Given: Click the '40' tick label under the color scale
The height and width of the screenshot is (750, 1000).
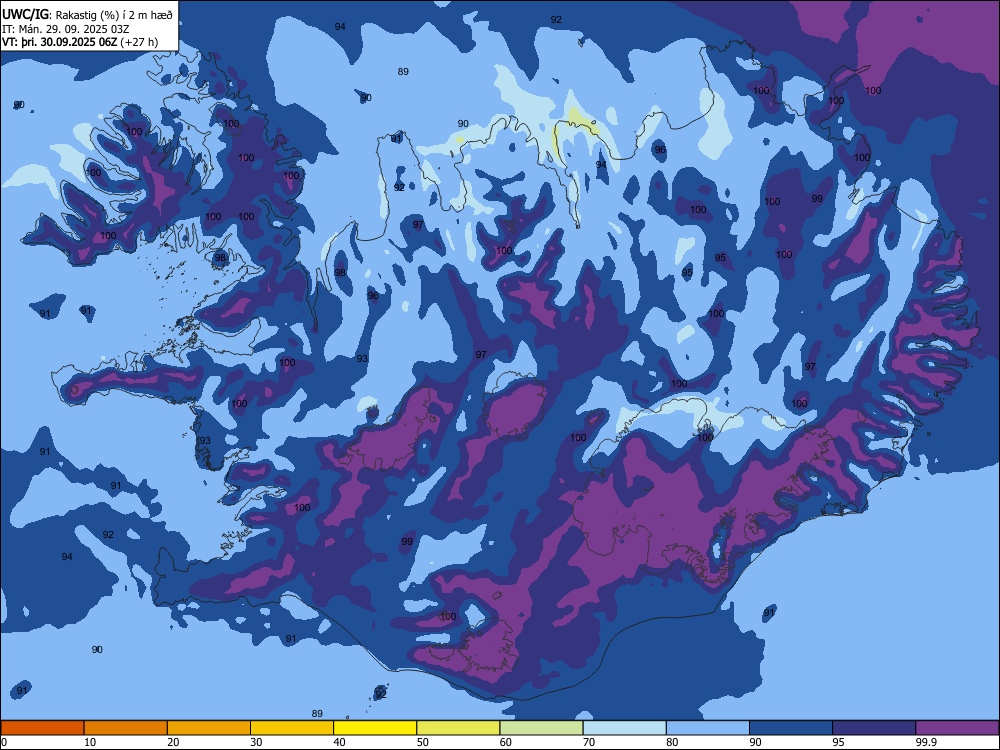Looking at the screenshot, I should coord(339,742).
